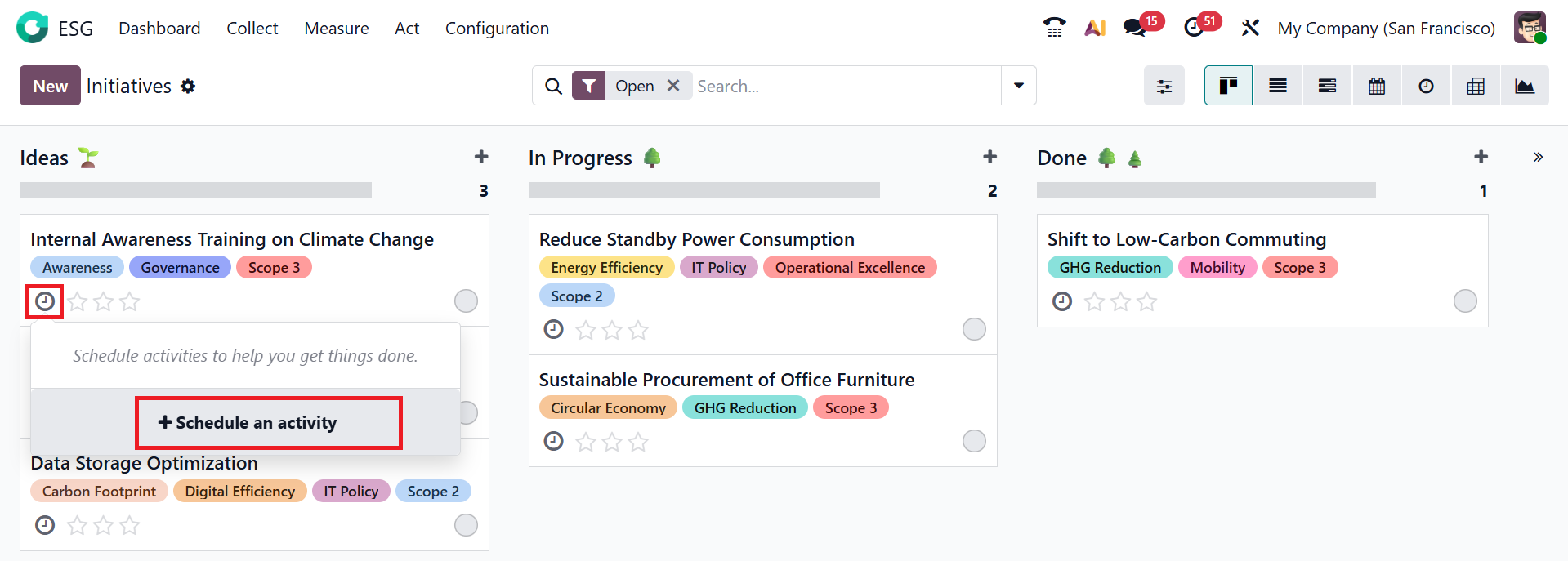The height and width of the screenshot is (561, 1568).
Task: Open the Configuration menu
Action: point(497,29)
